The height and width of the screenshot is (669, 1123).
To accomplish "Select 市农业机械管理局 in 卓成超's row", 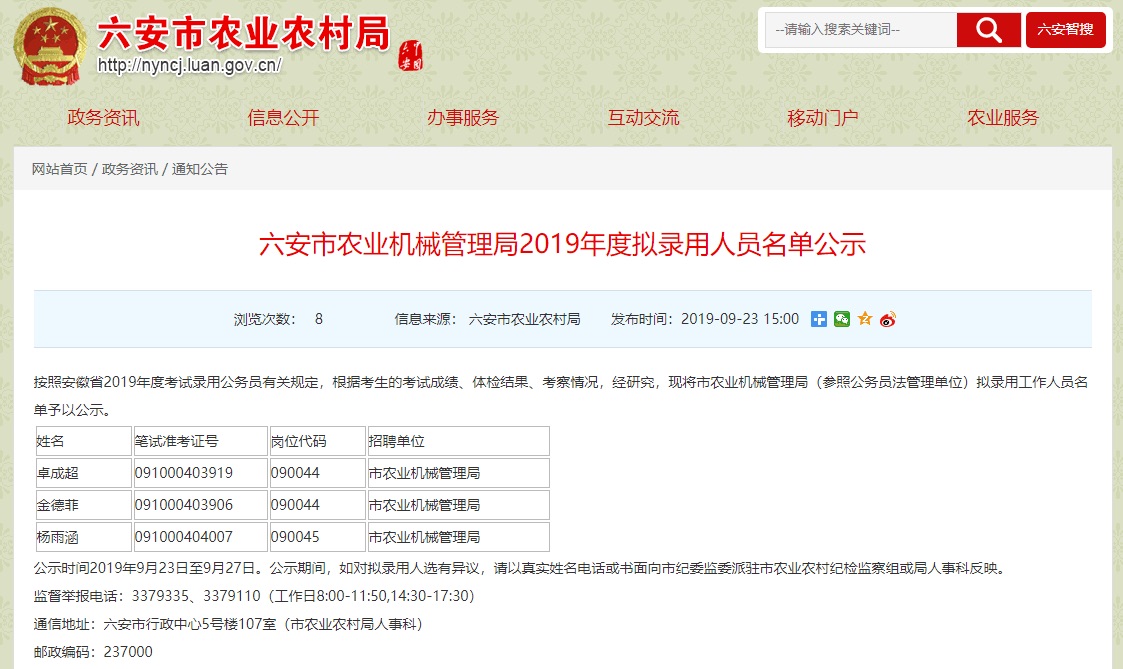I will [458, 473].
